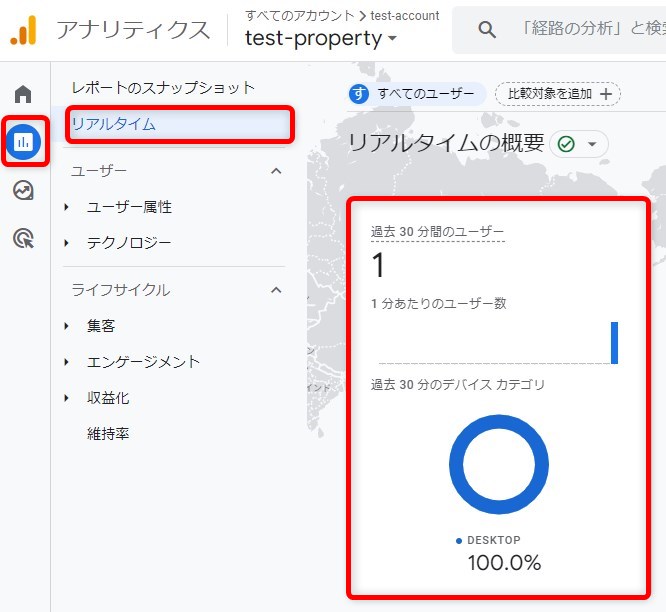Image resolution: width=666 pixels, height=612 pixels.
Task: Open the 維持率 report link
Action: pos(108,434)
